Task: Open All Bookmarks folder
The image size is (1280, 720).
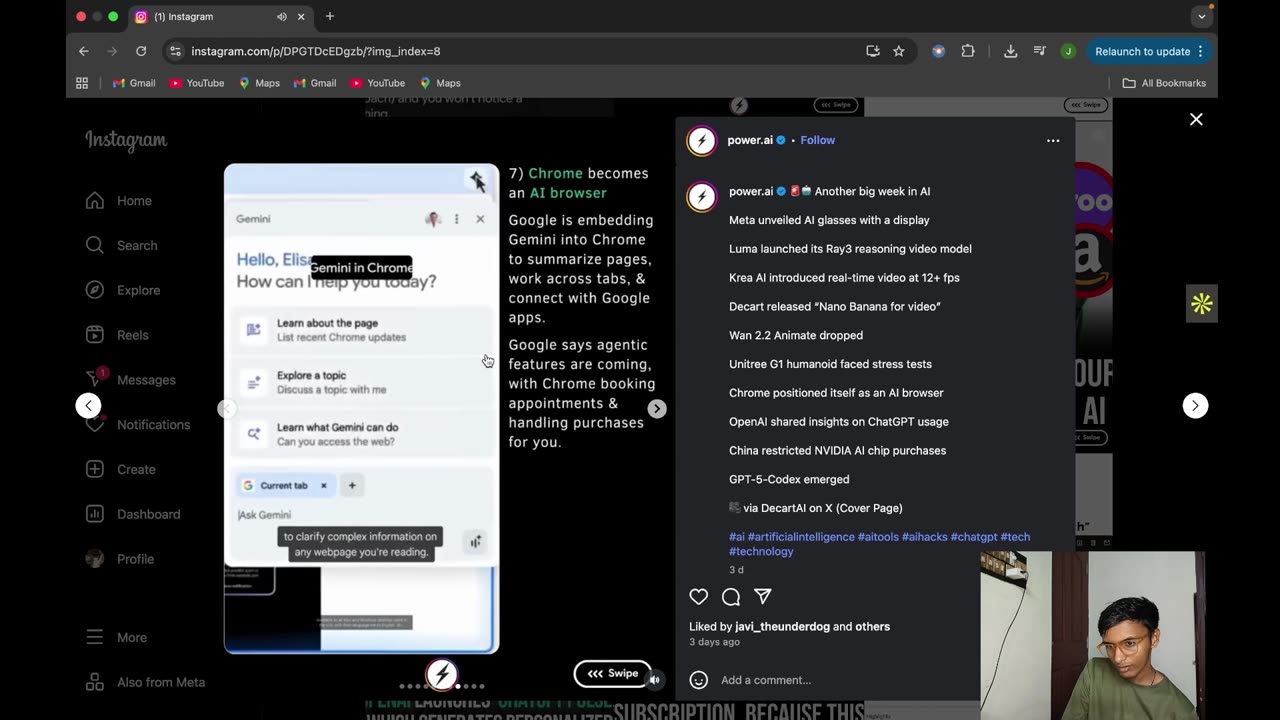Action: click(1164, 83)
